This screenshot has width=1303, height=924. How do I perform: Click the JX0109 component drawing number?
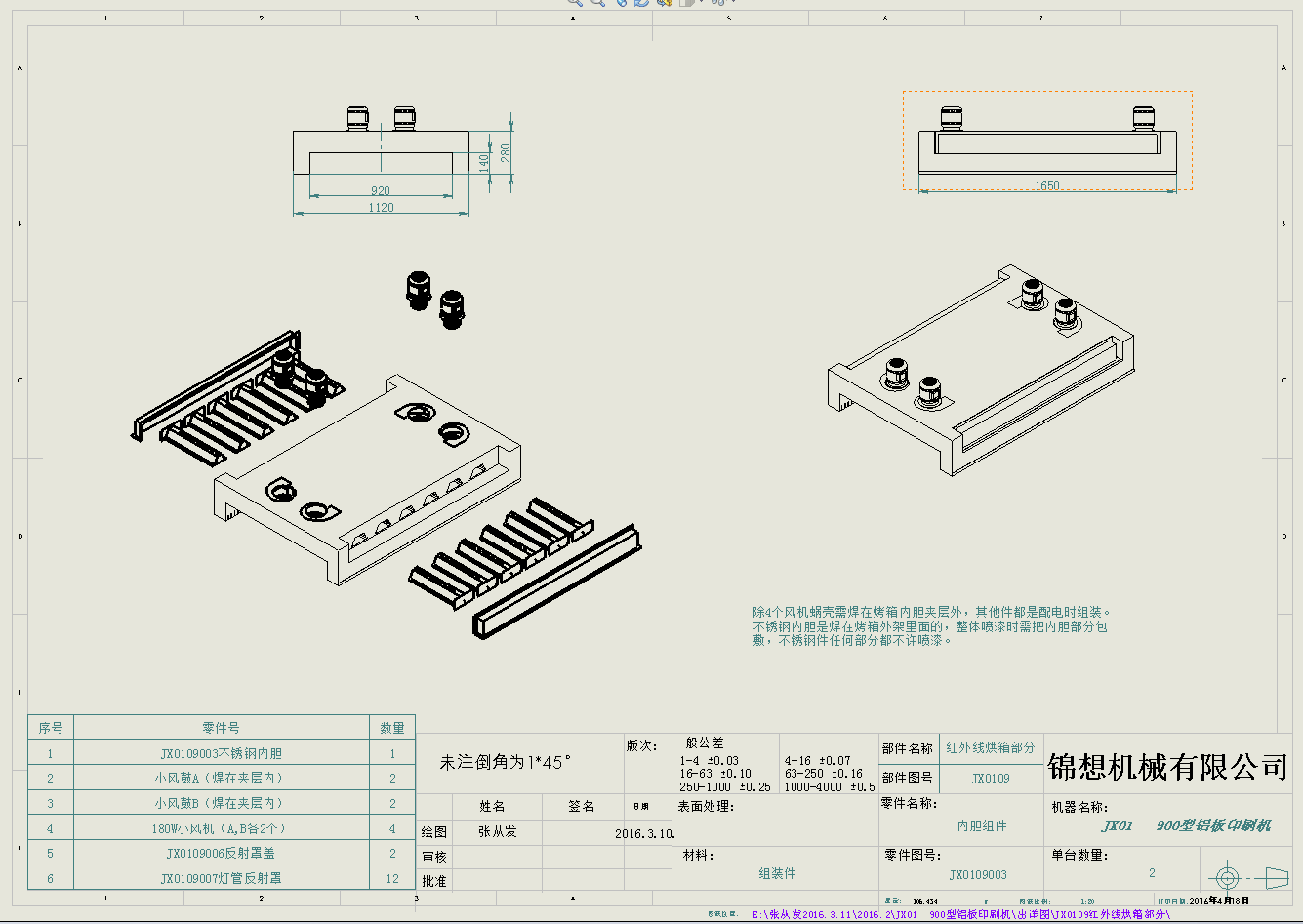(x=991, y=778)
